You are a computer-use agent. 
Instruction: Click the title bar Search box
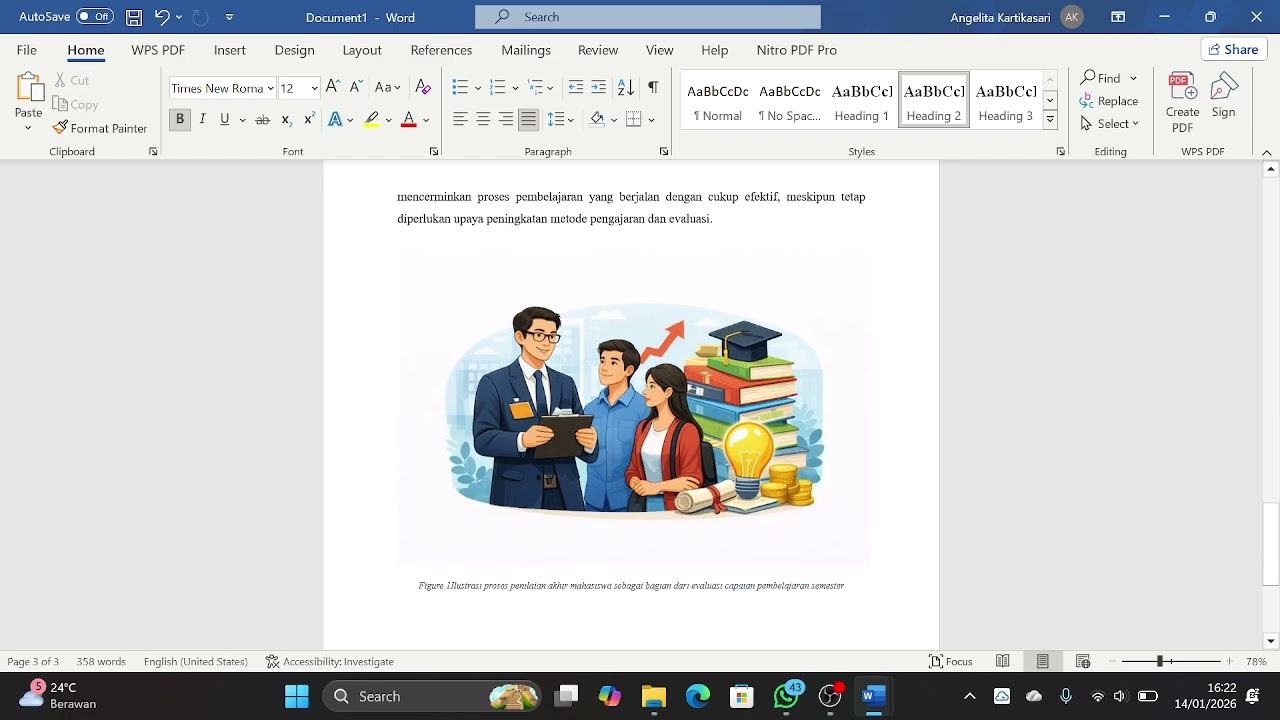[648, 17]
